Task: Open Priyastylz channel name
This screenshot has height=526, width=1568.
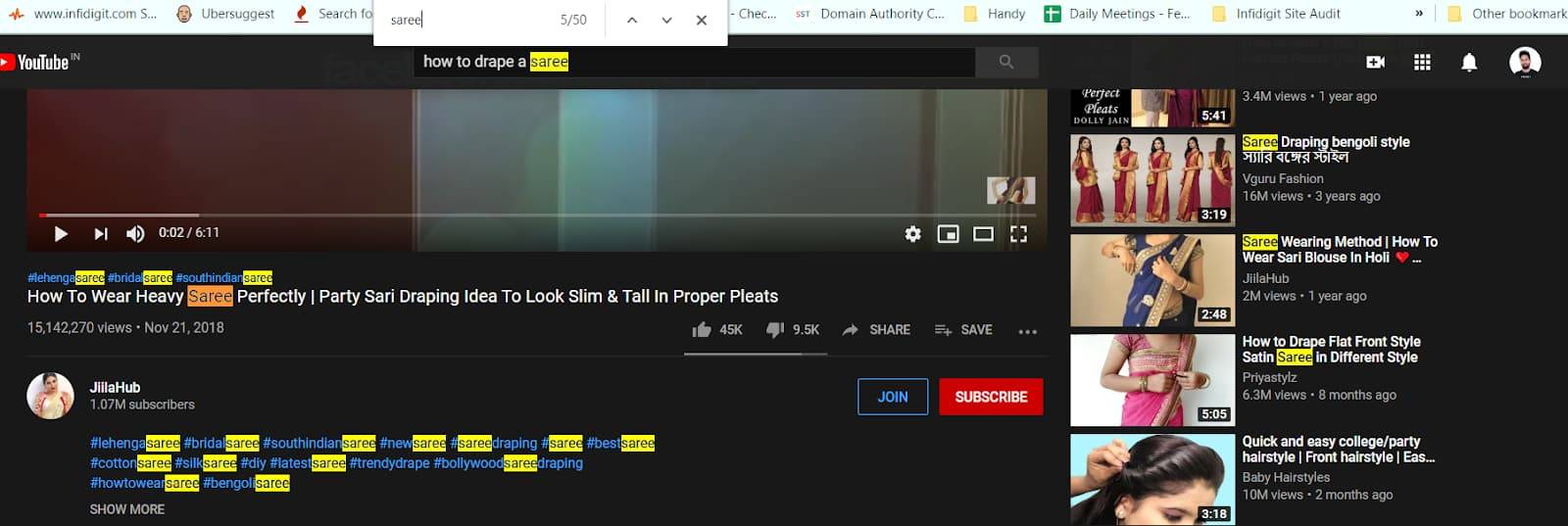Action: pos(1270,378)
